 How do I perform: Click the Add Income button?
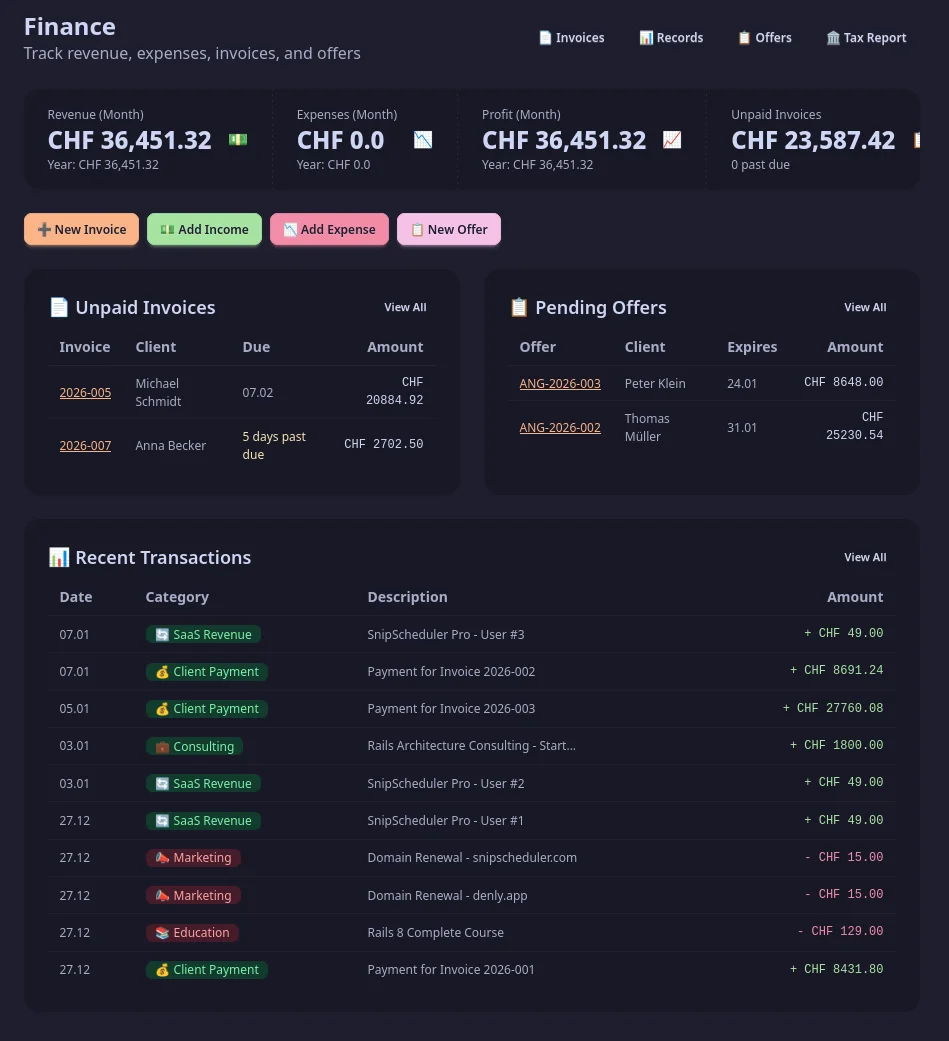[204, 229]
